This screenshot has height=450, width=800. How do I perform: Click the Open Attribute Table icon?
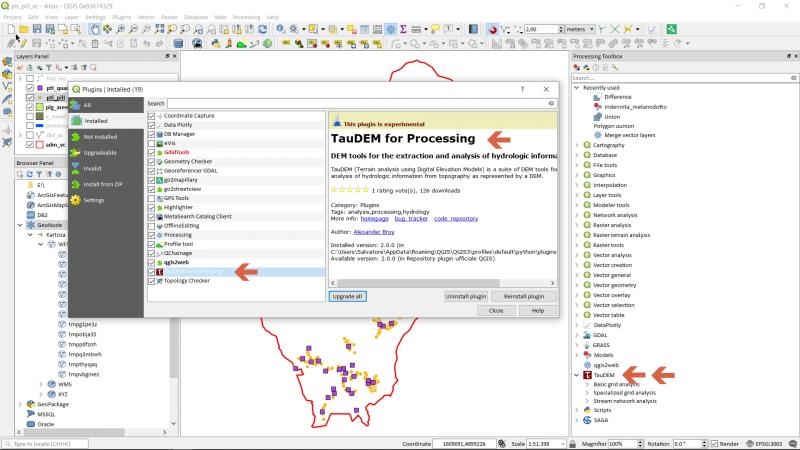click(x=364, y=30)
